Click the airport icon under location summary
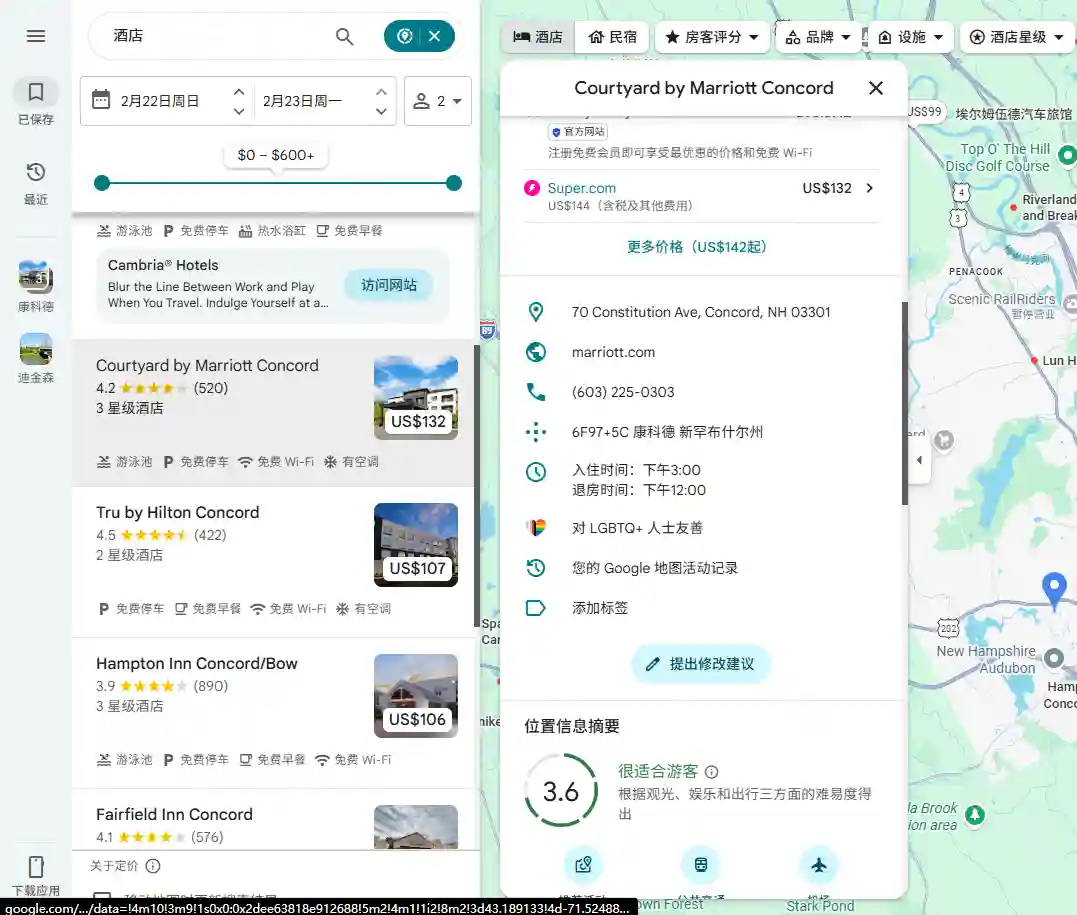 pos(819,864)
